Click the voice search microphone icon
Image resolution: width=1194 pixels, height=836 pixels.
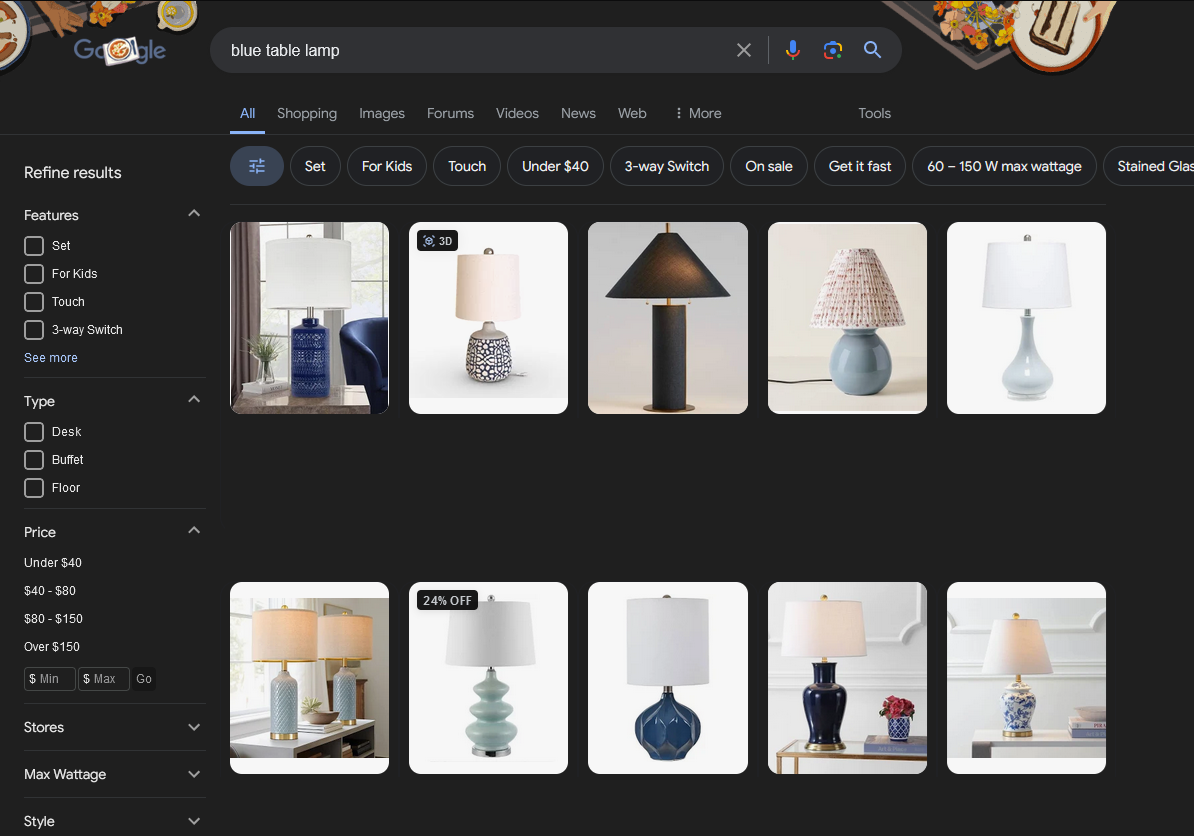(x=792, y=50)
